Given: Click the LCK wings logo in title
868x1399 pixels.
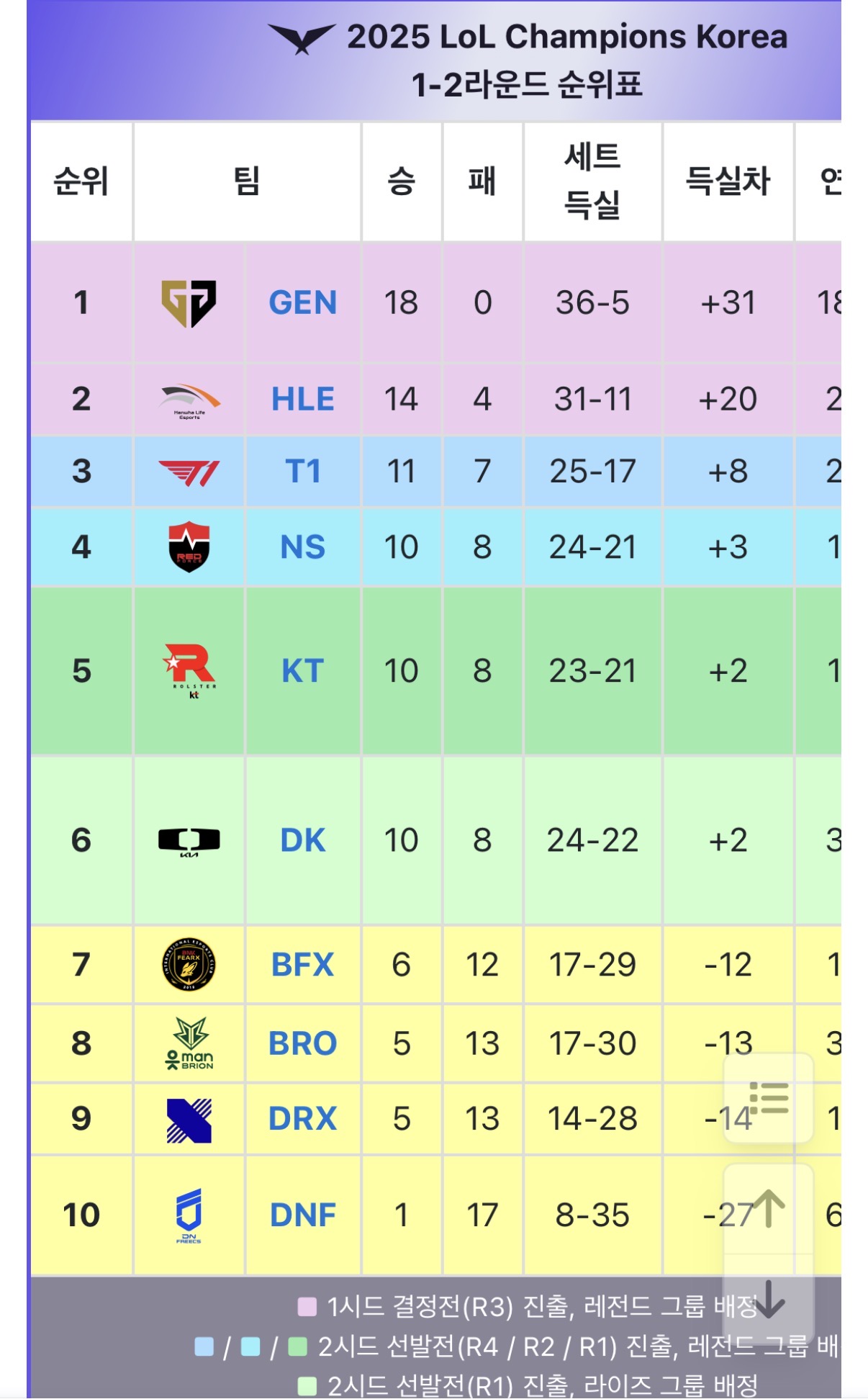Looking at the screenshot, I should pyautogui.click(x=302, y=38).
